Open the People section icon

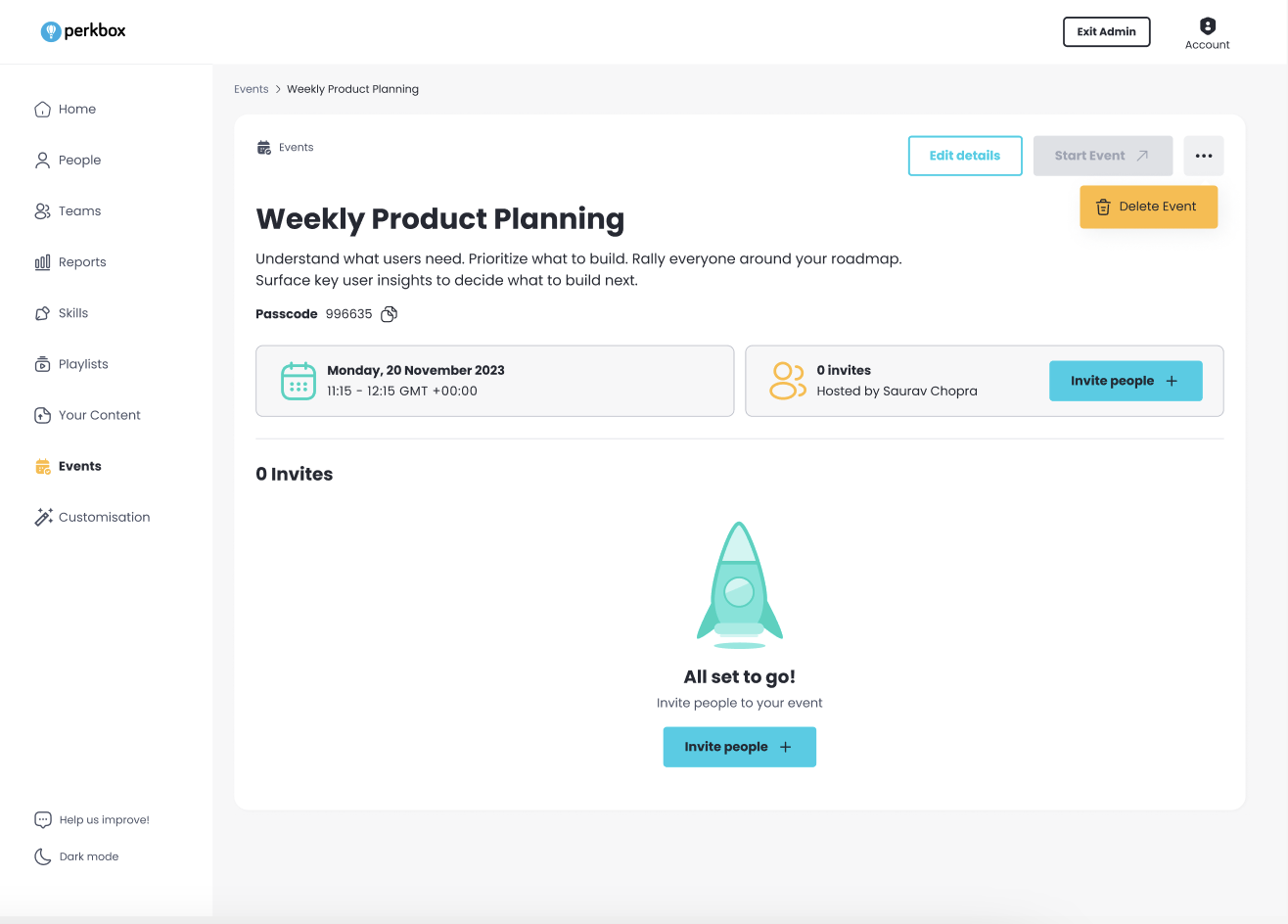tap(42, 160)
